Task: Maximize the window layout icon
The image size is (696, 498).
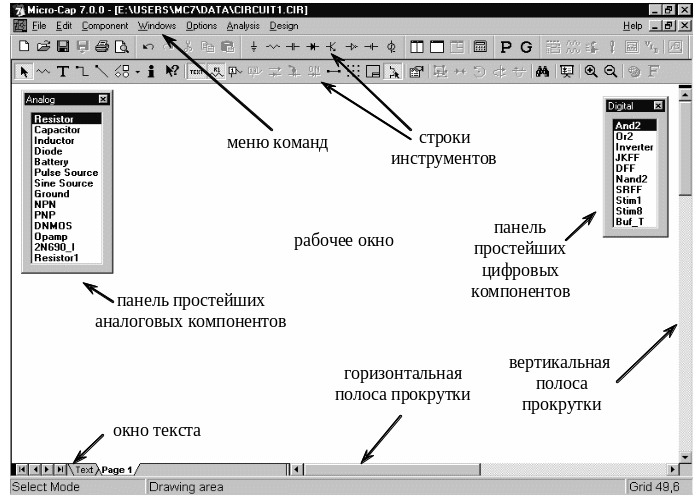Action: pos(437,46)
